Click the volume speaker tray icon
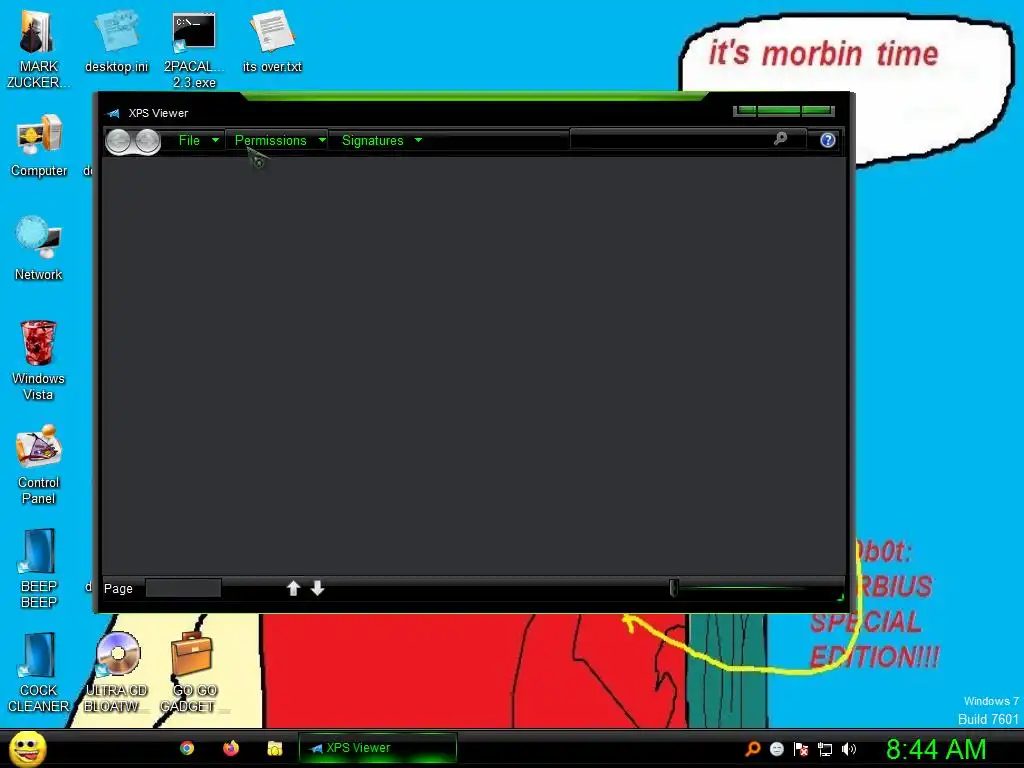The image size is (1024, 768). click(849, 749)
